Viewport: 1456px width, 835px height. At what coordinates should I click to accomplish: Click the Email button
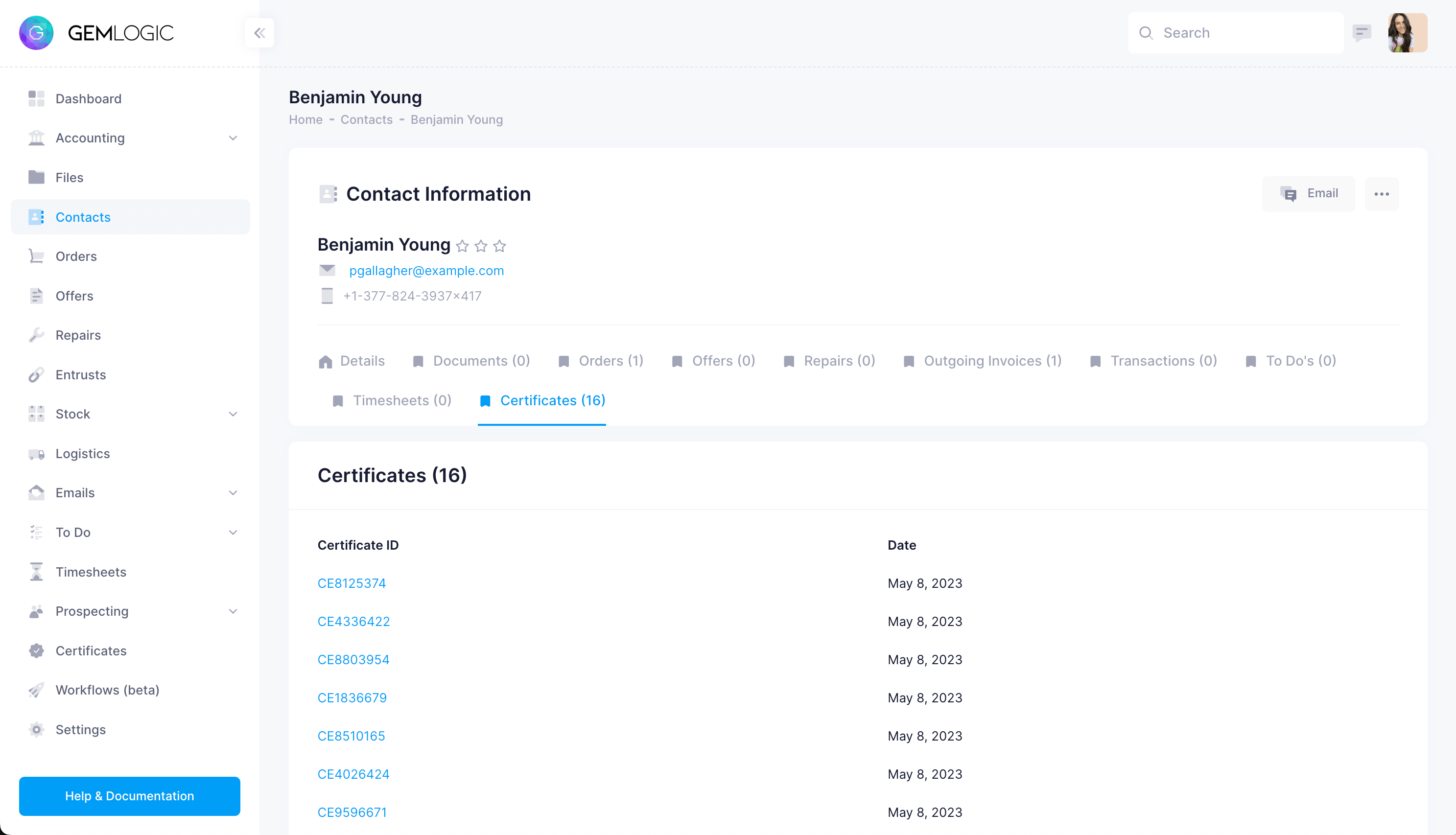pos(1308,194)
